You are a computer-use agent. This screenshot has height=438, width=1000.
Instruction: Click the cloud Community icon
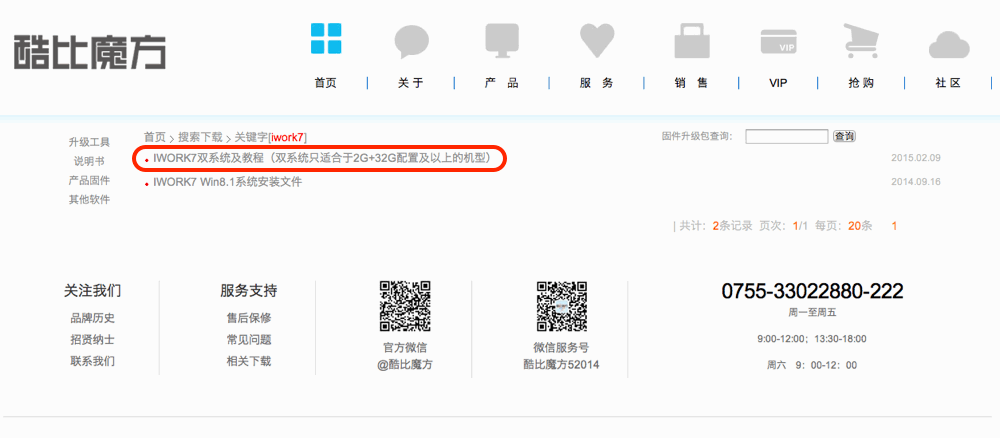pos(948,45)
